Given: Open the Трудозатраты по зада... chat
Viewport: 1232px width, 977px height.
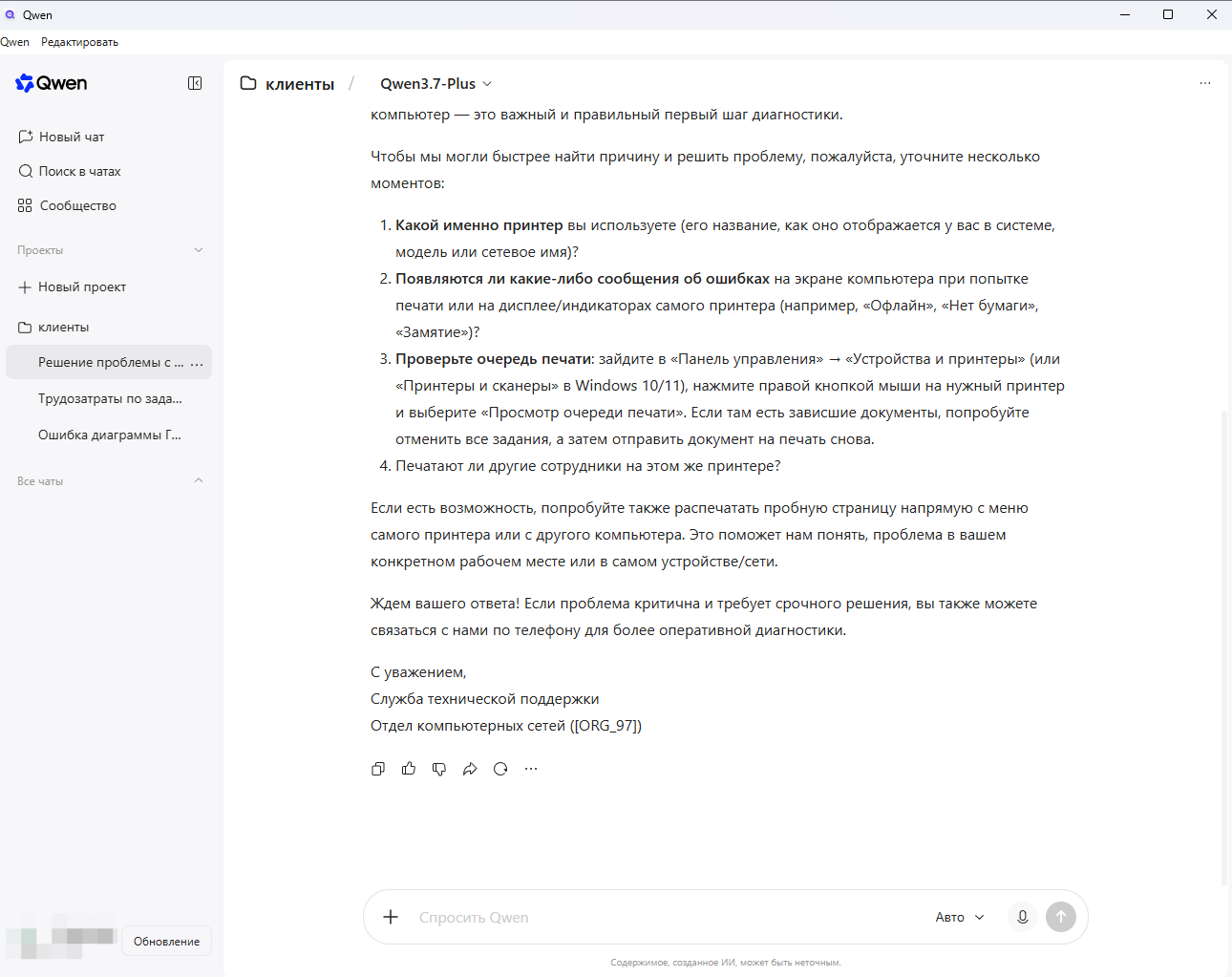Looking at the screenshot, I should [x=110, y=398].
